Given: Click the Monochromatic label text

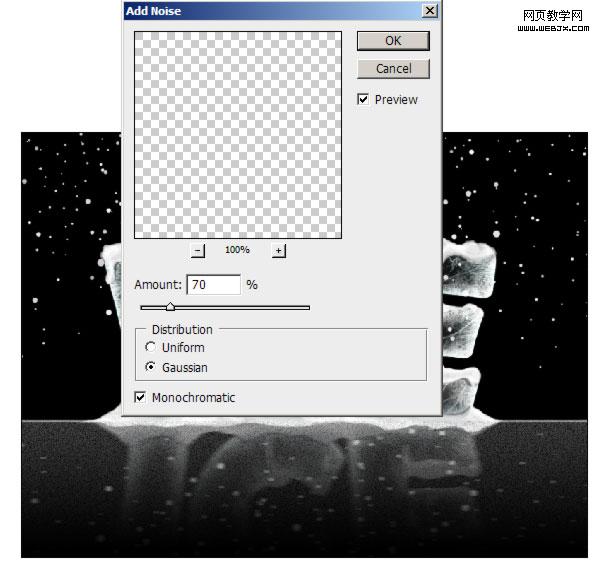Looking at the screenshot, I should (193, 398).
